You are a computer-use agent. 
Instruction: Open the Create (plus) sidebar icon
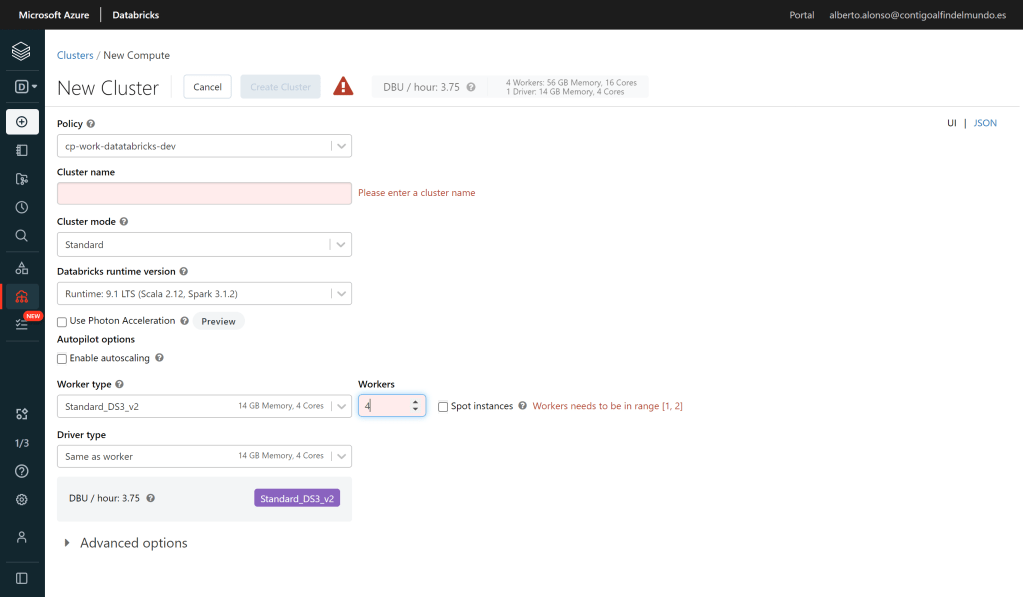pyautogui.click(x=21, y=122)
